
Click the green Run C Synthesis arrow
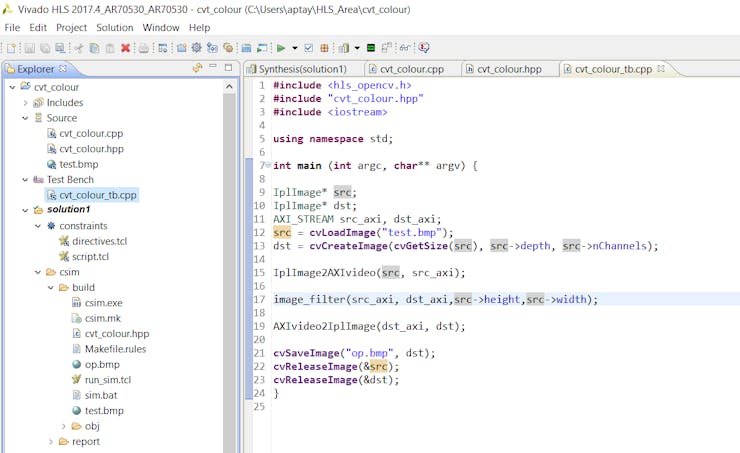tap(281, 48)
